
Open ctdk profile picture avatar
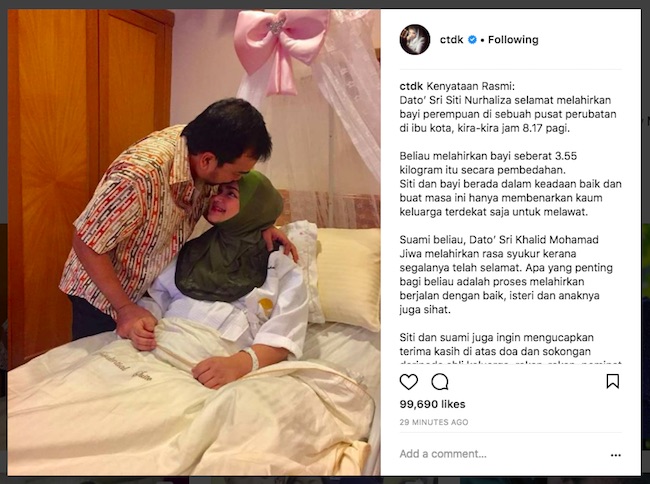click(415, 40)
